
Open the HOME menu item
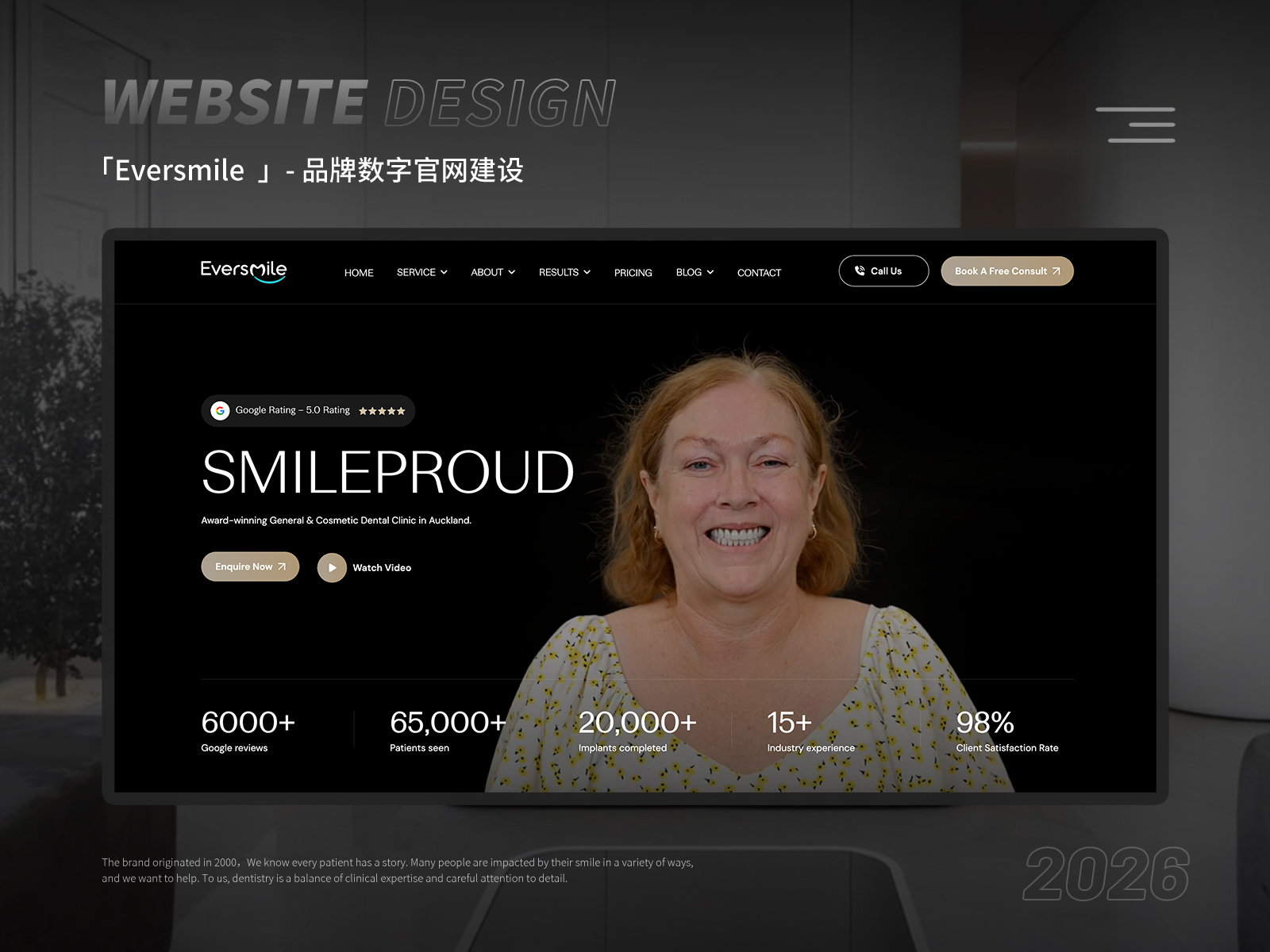coord(359,273)
